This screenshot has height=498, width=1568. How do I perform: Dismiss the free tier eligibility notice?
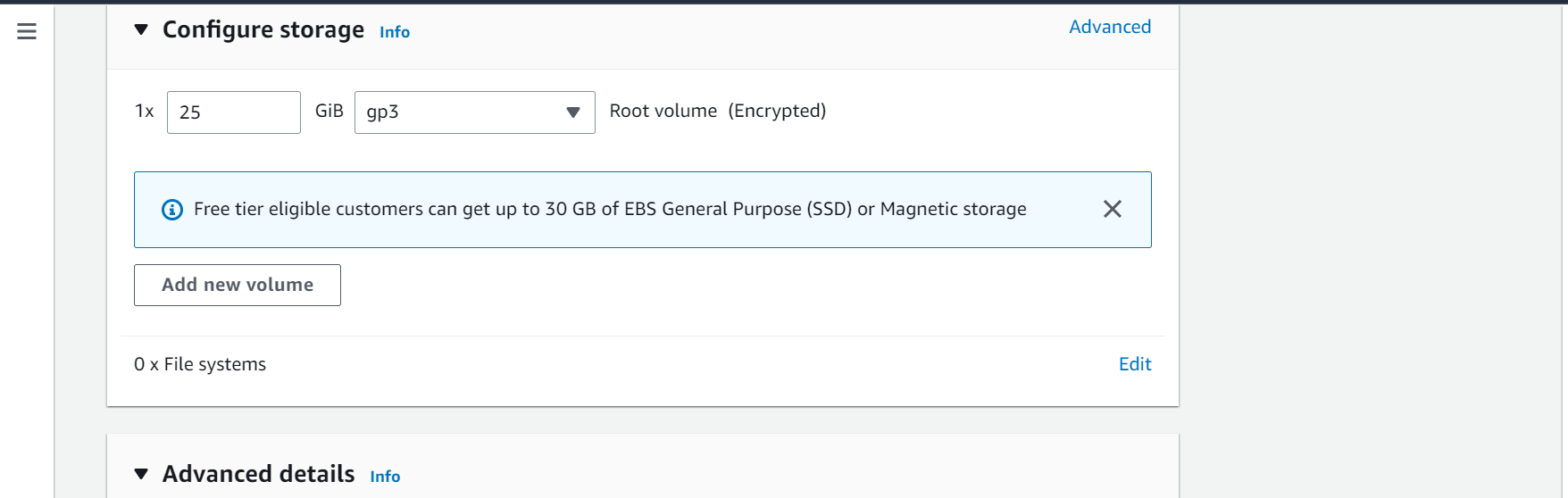pyautogui.click(x=1113, y=209)
